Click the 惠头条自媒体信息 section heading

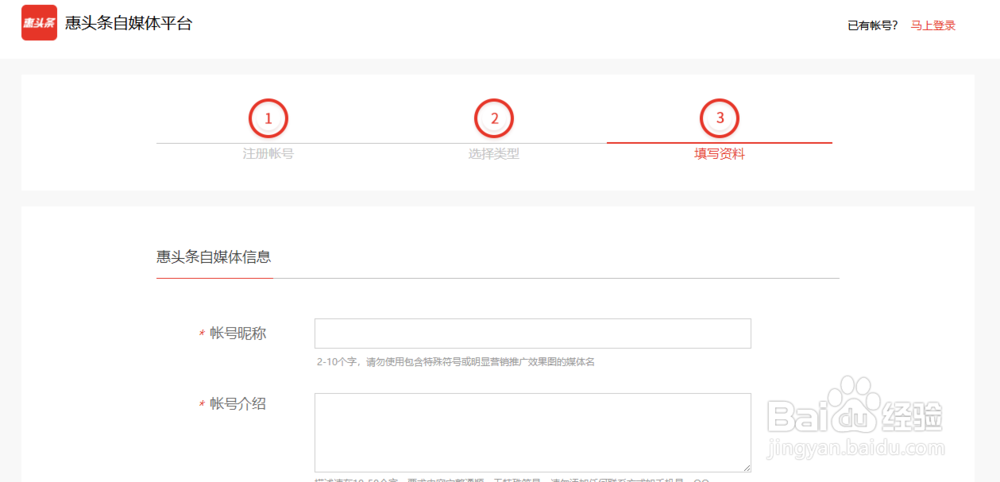click(x=214, y=256)
